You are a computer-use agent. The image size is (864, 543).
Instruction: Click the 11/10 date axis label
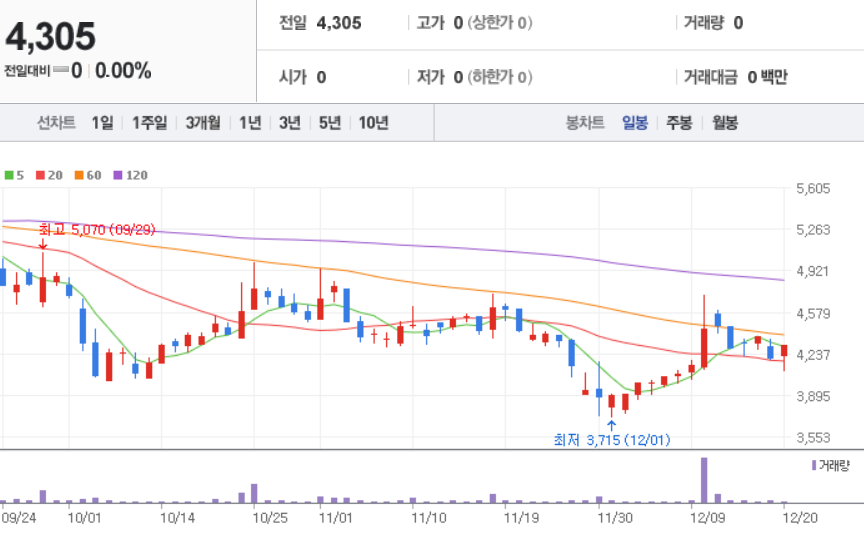[x=429, y=518]
